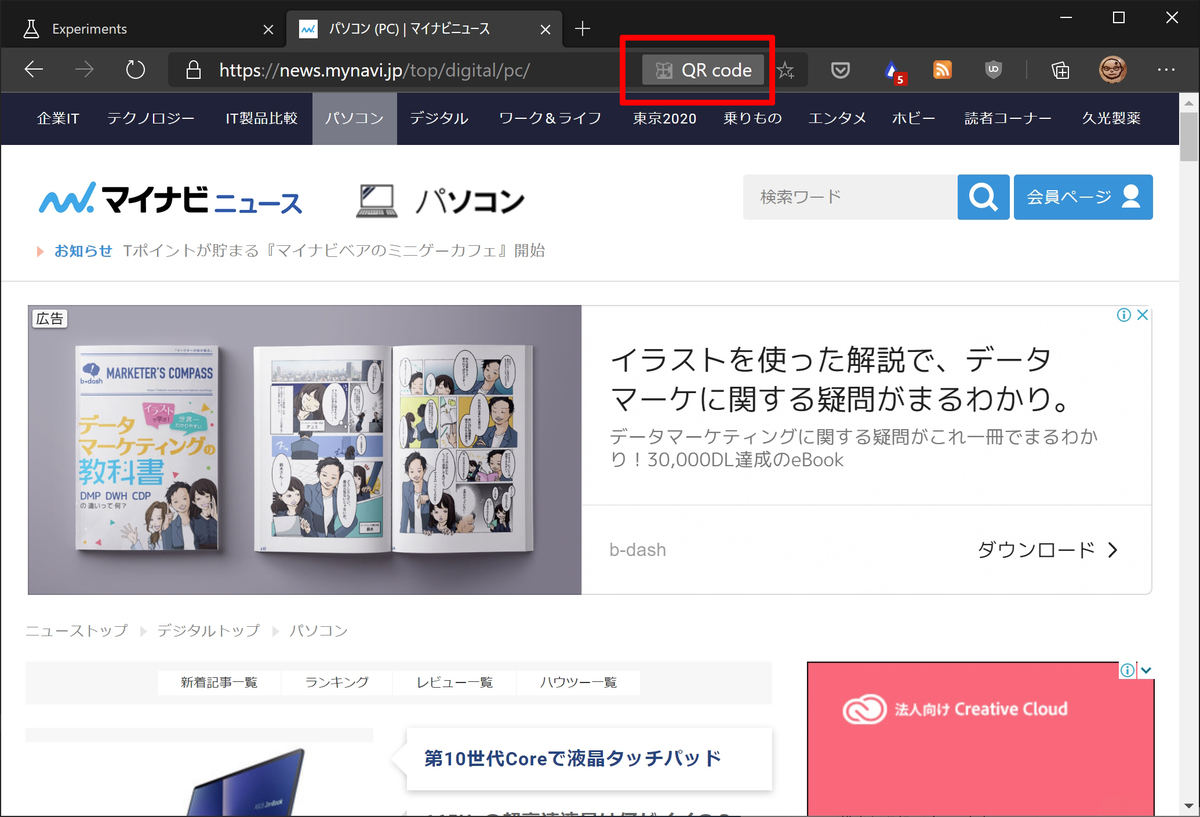Click the blue search magnifier button
The height and width of the screenshot is (817, 1200).
[x=983, y=197]
